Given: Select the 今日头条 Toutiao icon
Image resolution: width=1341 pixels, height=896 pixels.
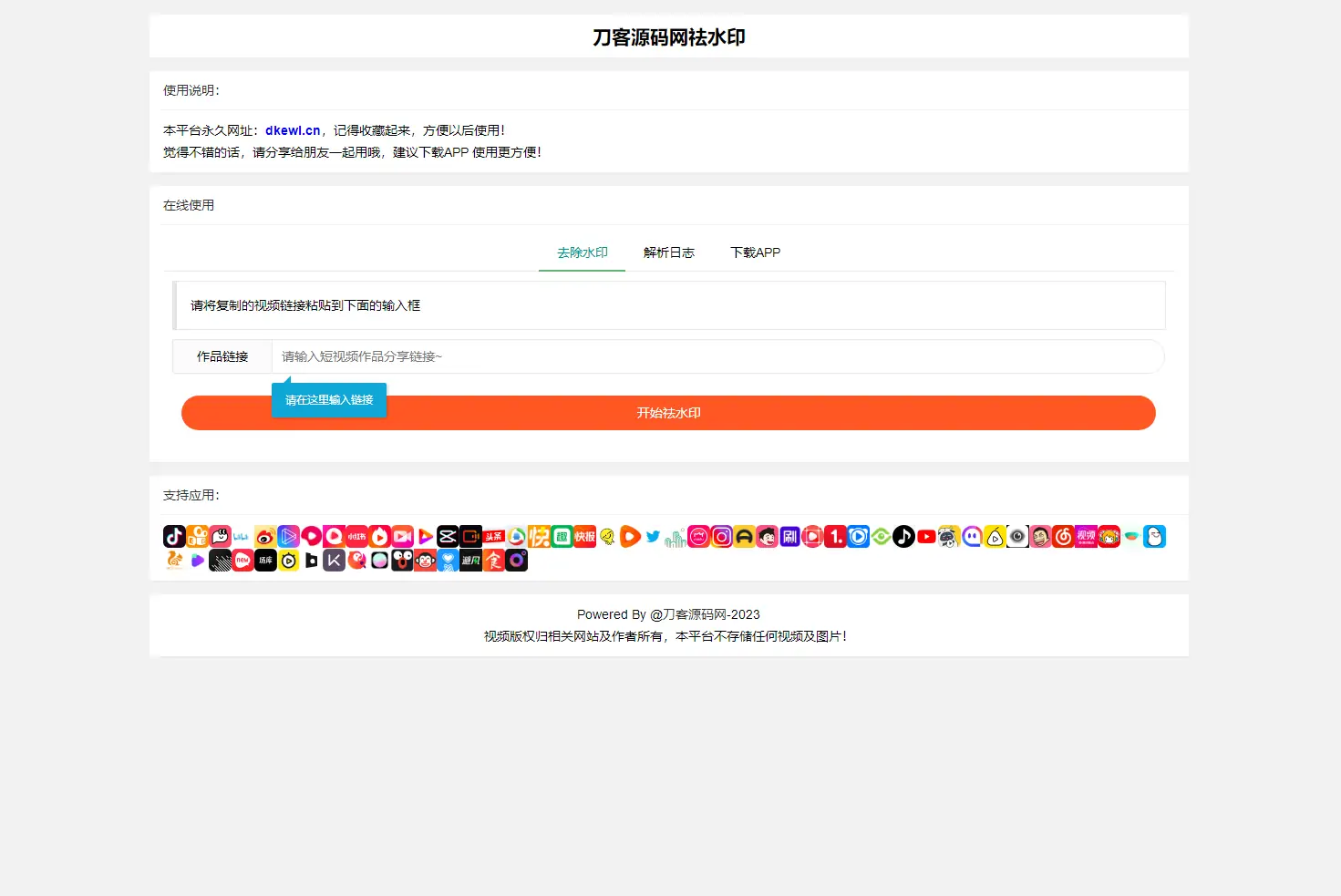Looking at the screenshot, I should point(492,536).
